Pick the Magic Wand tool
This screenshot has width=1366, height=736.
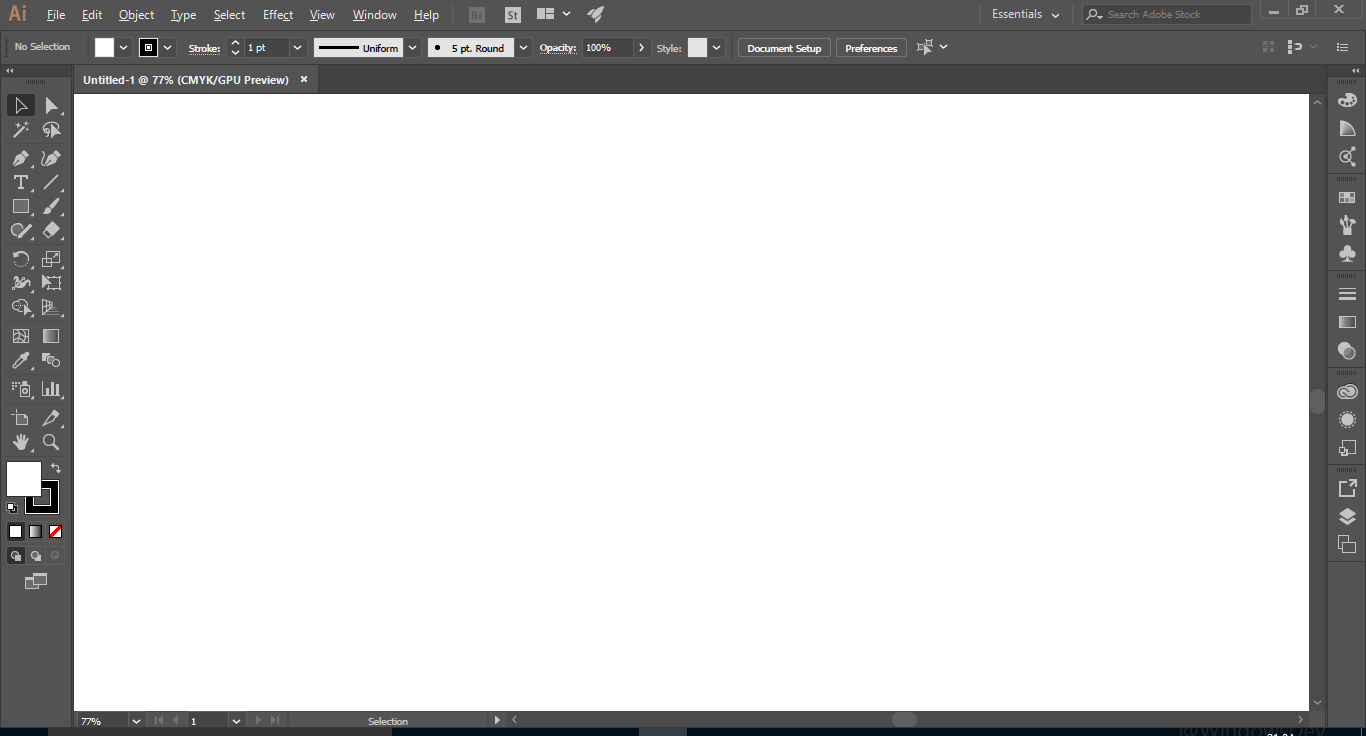tap(20, 130)
